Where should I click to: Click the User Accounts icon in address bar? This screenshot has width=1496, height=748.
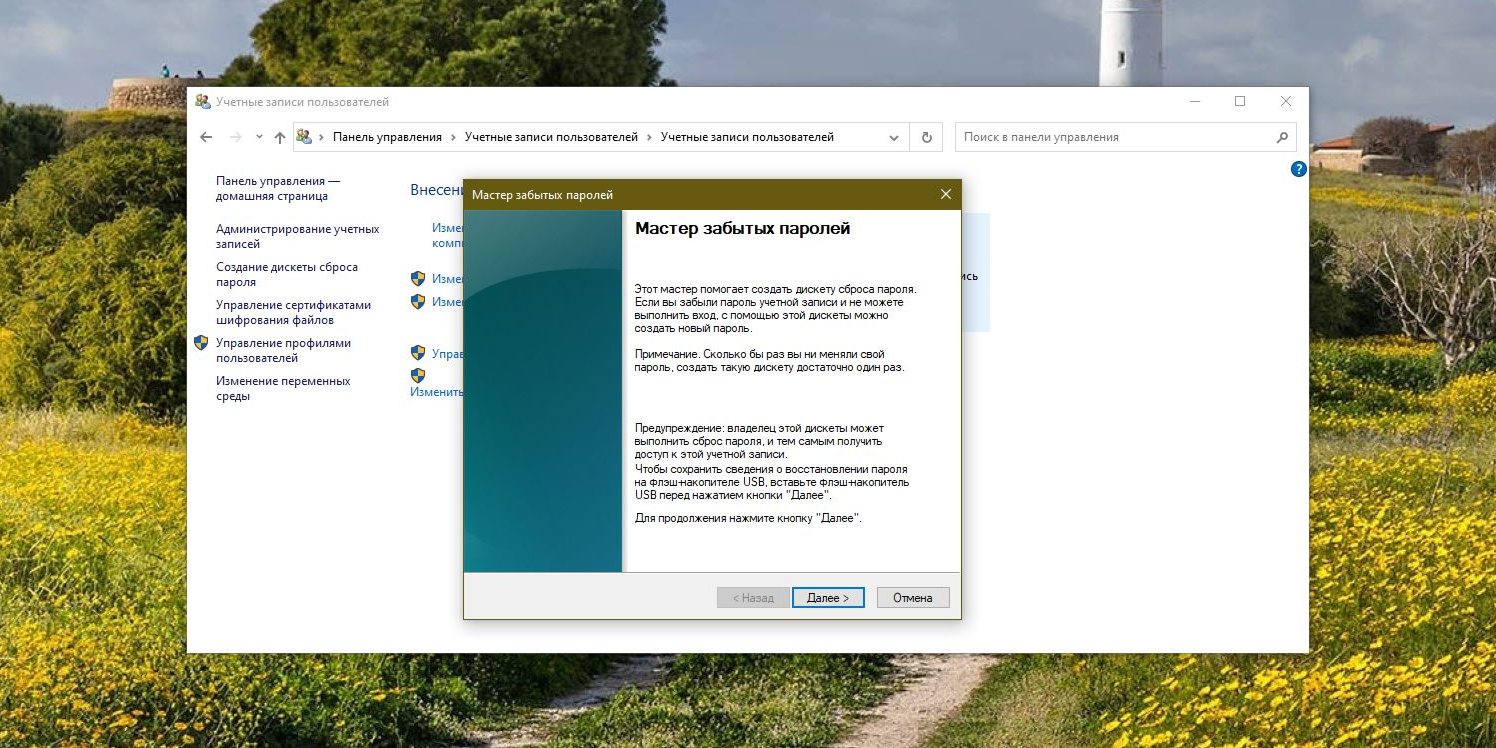[303, 136]
